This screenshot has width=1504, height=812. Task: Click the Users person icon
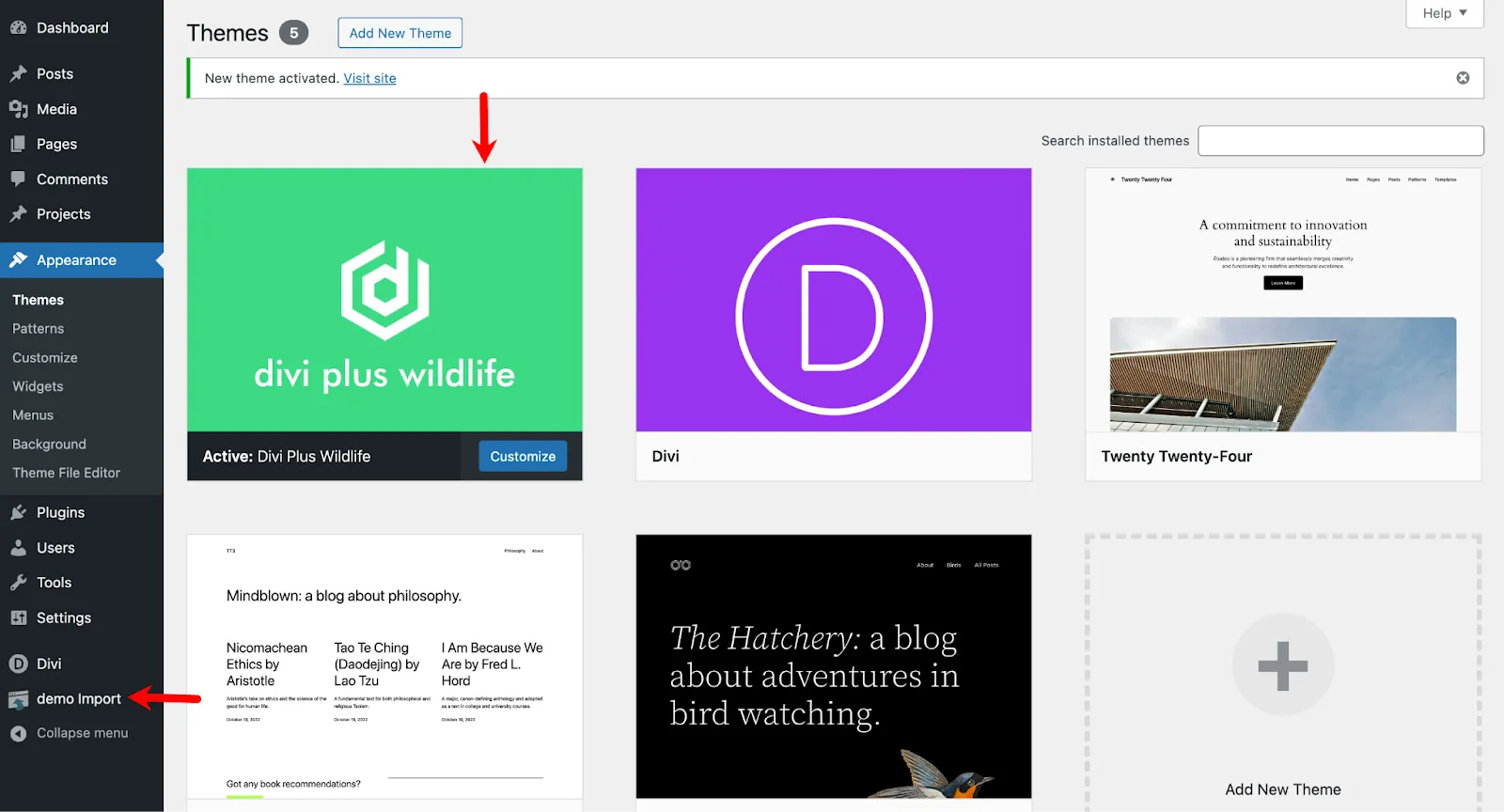click(x=19, y=548)
